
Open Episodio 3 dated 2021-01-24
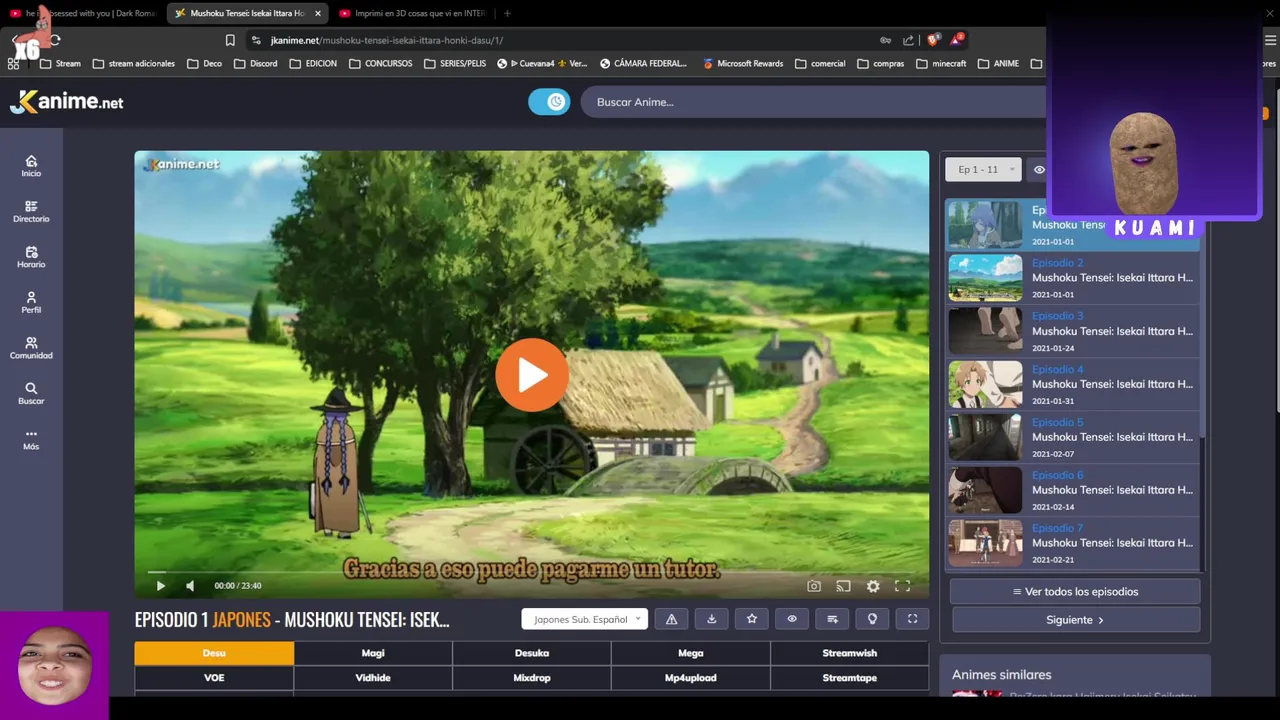pyautogui.click(x=1073, y=331)
